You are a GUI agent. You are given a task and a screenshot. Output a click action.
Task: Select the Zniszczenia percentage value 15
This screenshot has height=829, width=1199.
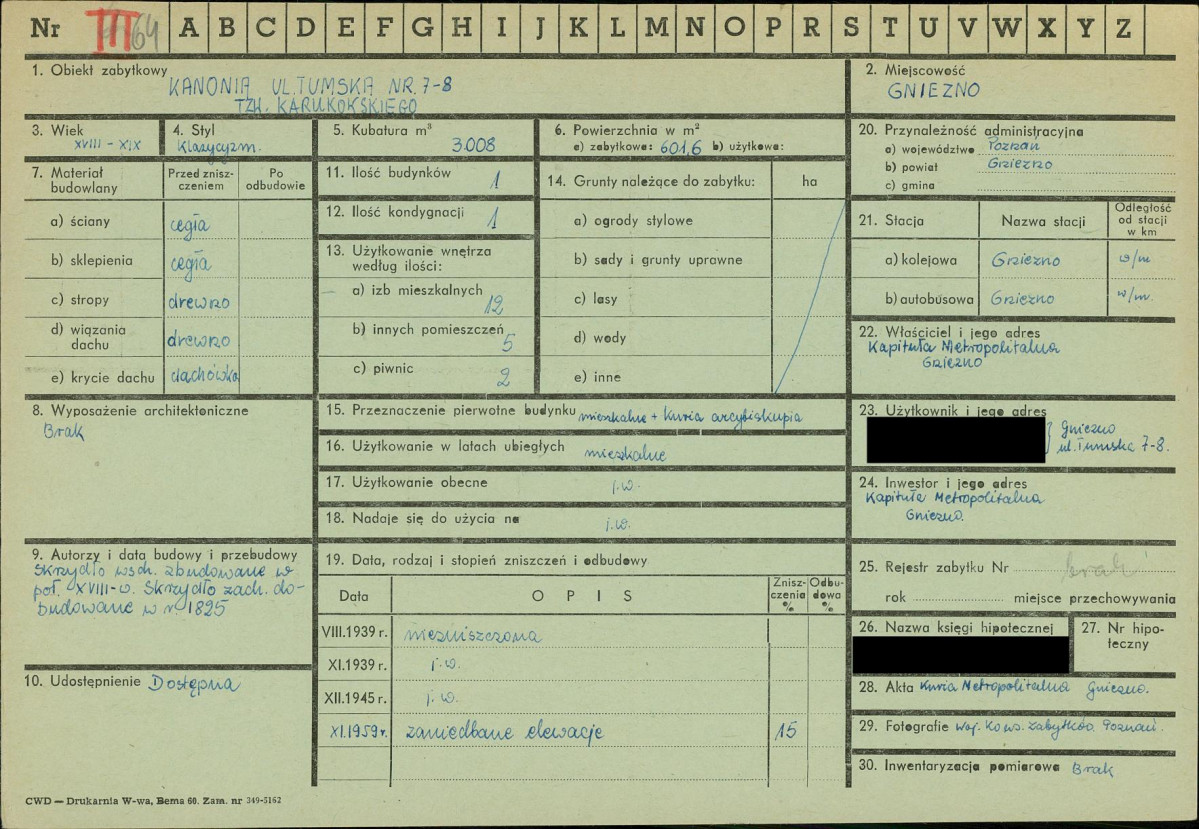(x=787, y=732)
